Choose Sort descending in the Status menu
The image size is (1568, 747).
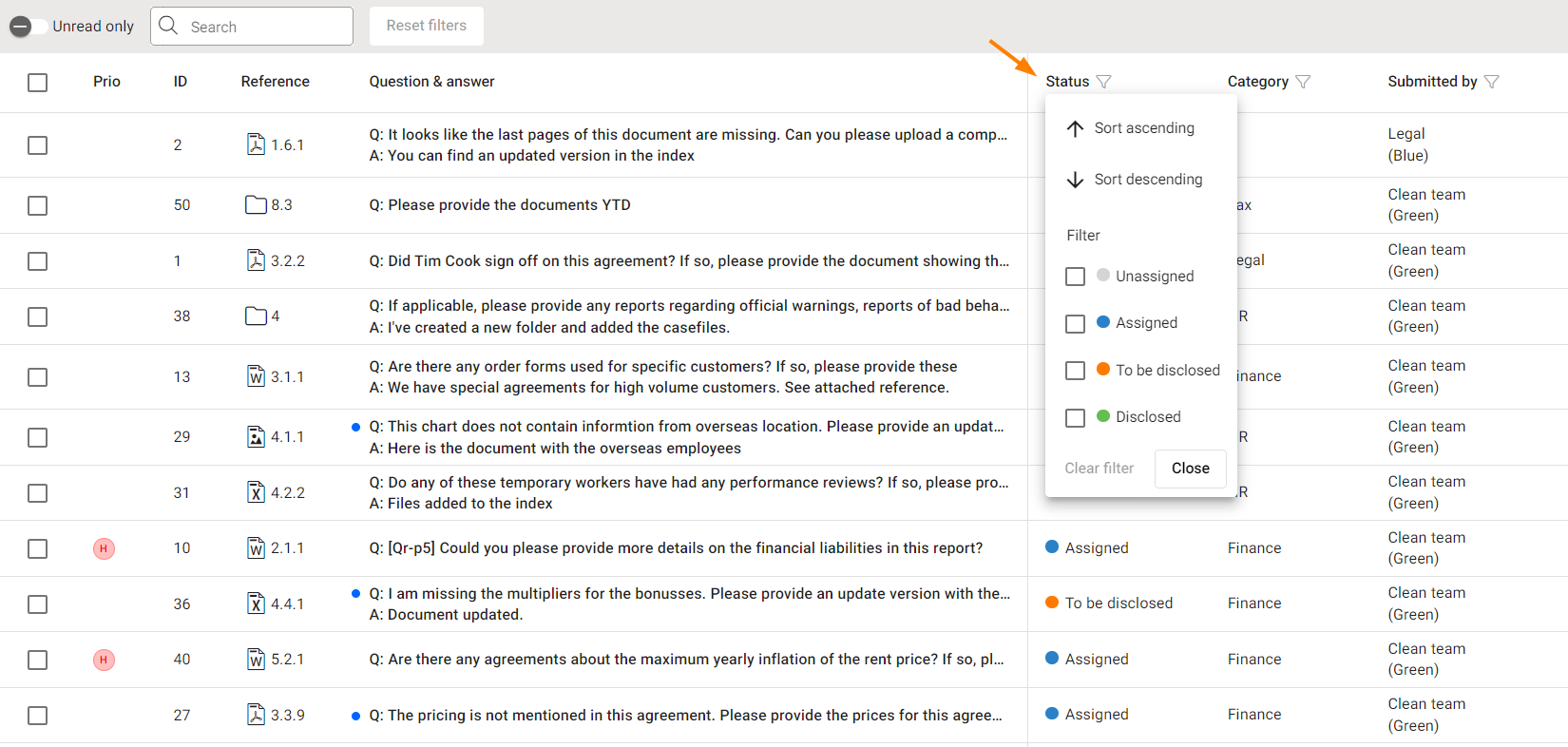(1147, 180)
